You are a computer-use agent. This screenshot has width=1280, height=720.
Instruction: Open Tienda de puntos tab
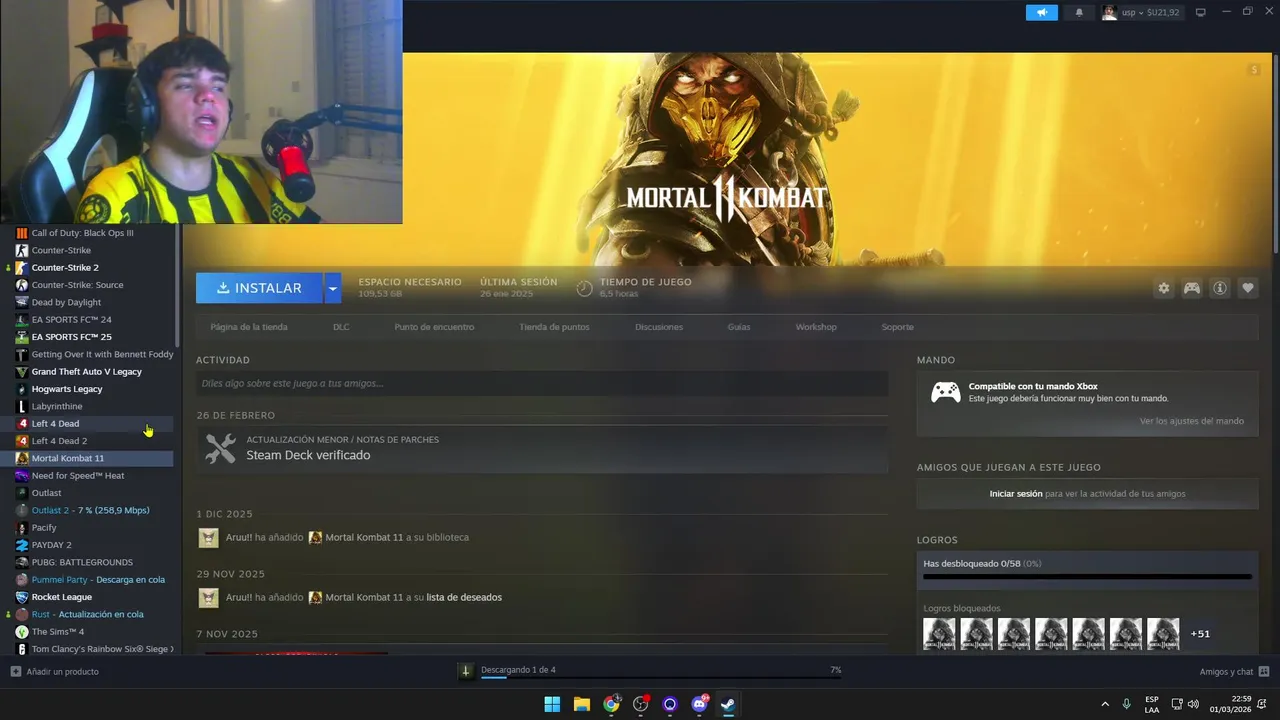554,327
